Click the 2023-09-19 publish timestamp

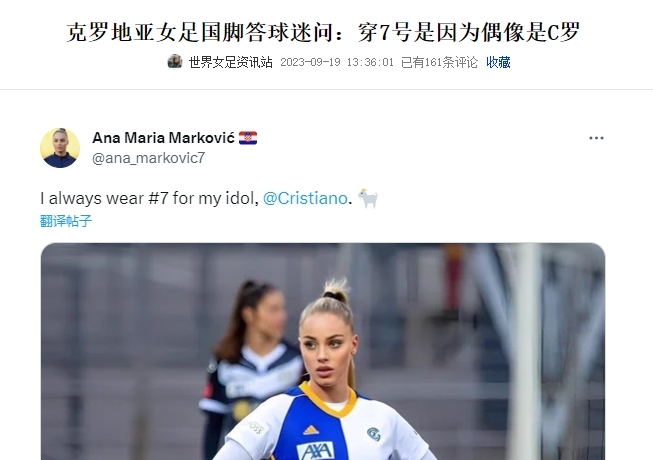click(337, 62)
